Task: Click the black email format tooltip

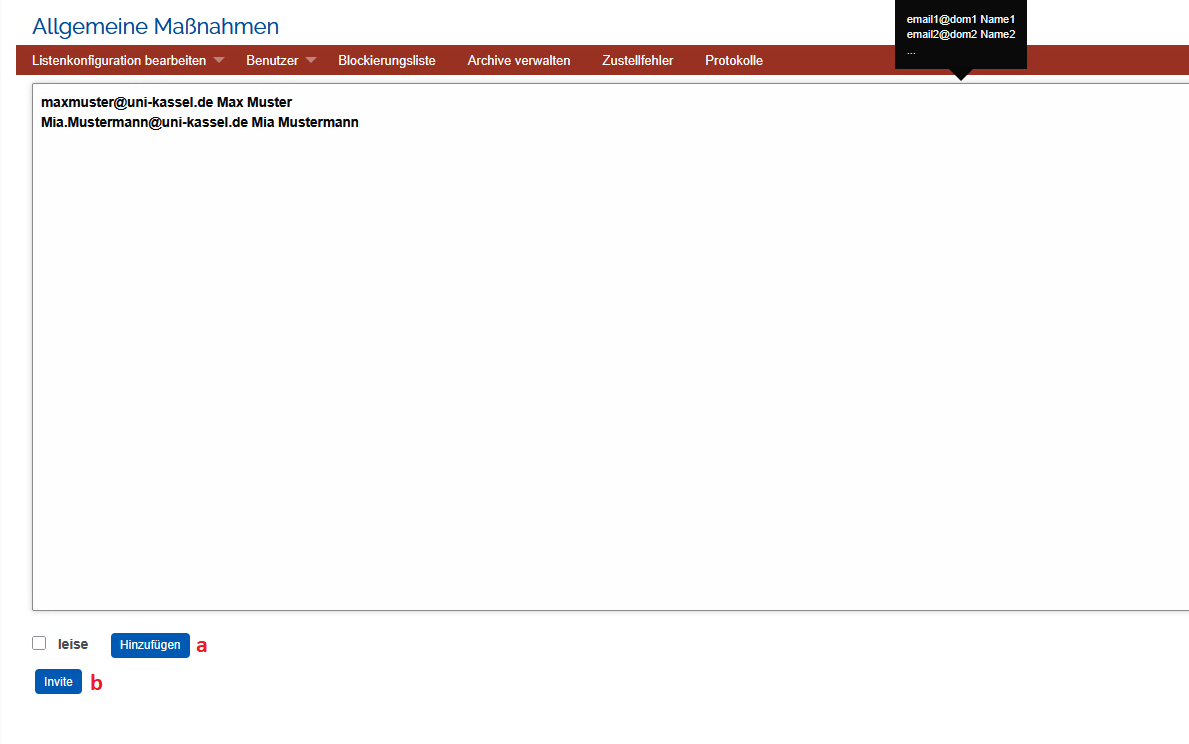Action: click(960, 35)
